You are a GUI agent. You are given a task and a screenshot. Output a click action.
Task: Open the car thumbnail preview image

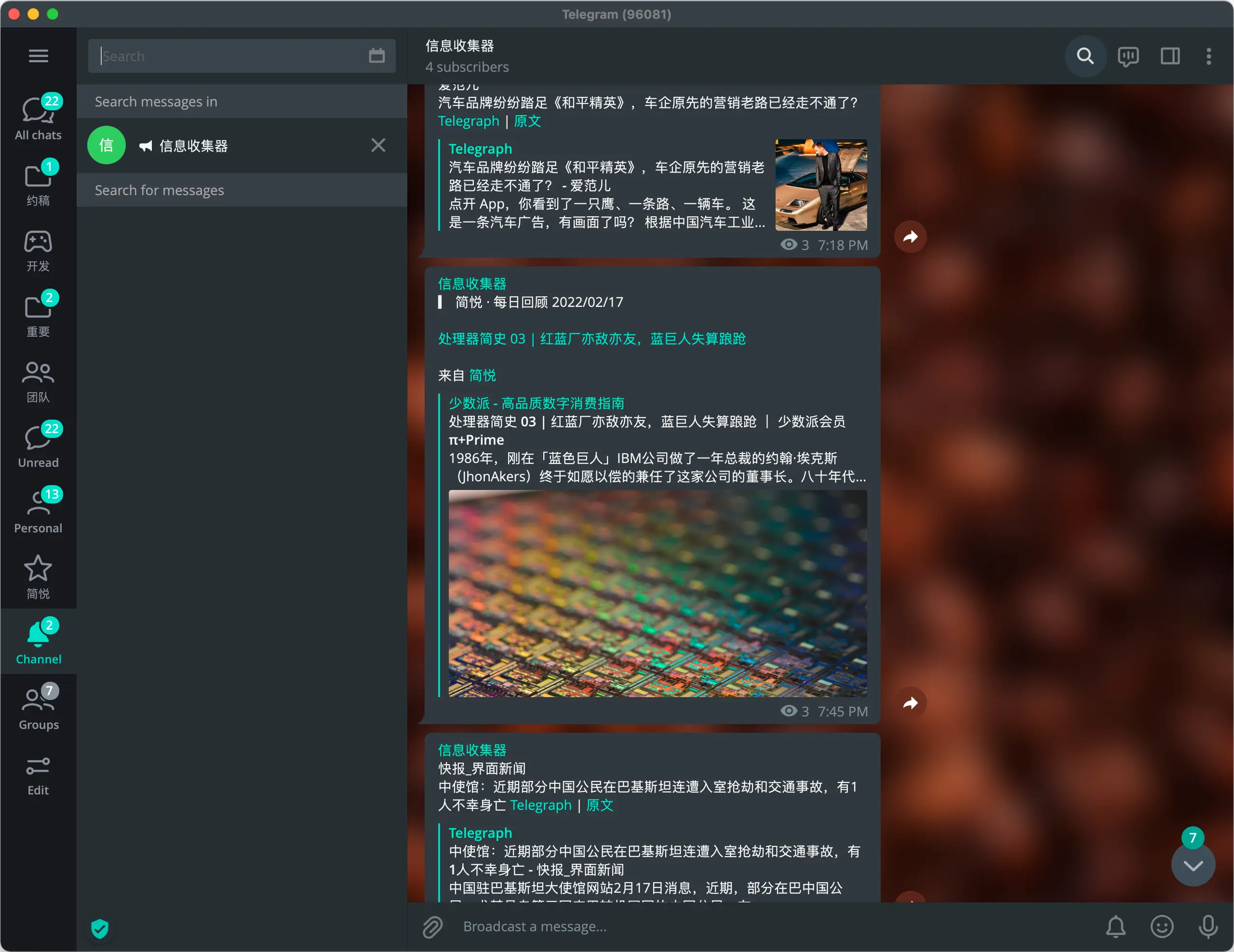821,185
